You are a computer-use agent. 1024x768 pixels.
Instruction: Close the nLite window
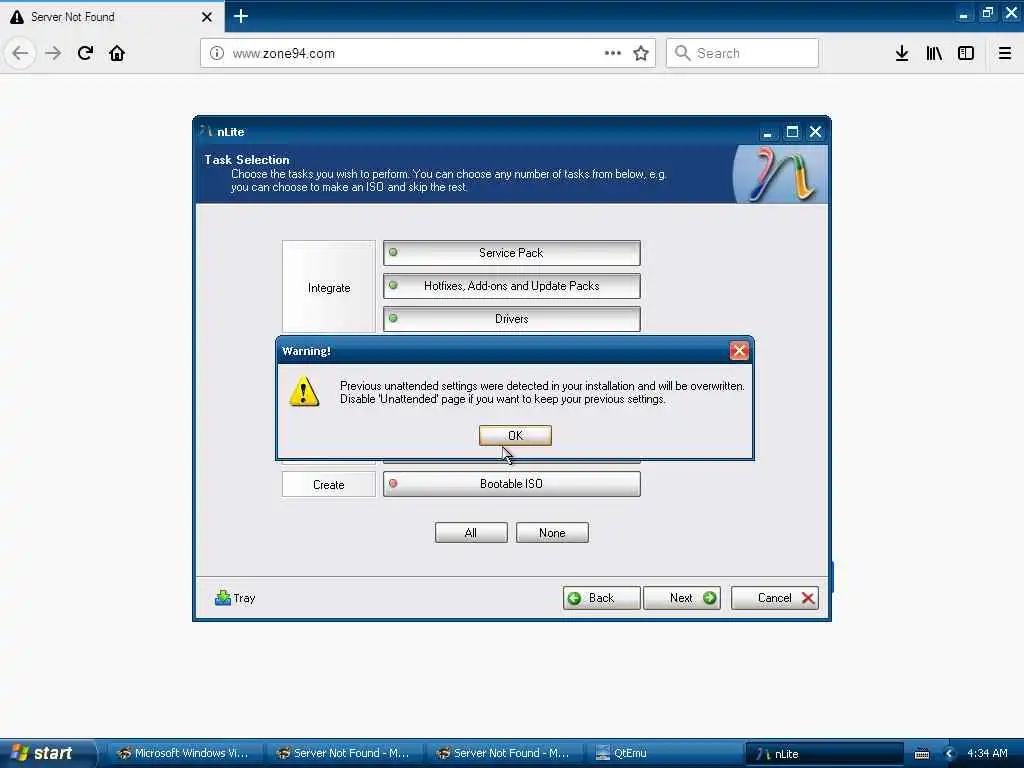click(x=815, y=132)
